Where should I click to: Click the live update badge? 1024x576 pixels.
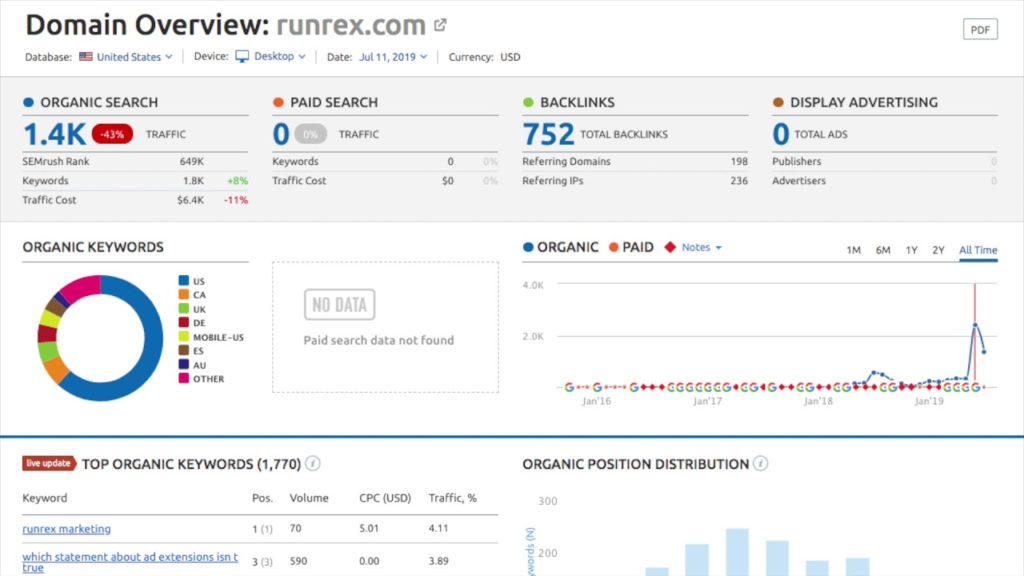pos(49,464)
